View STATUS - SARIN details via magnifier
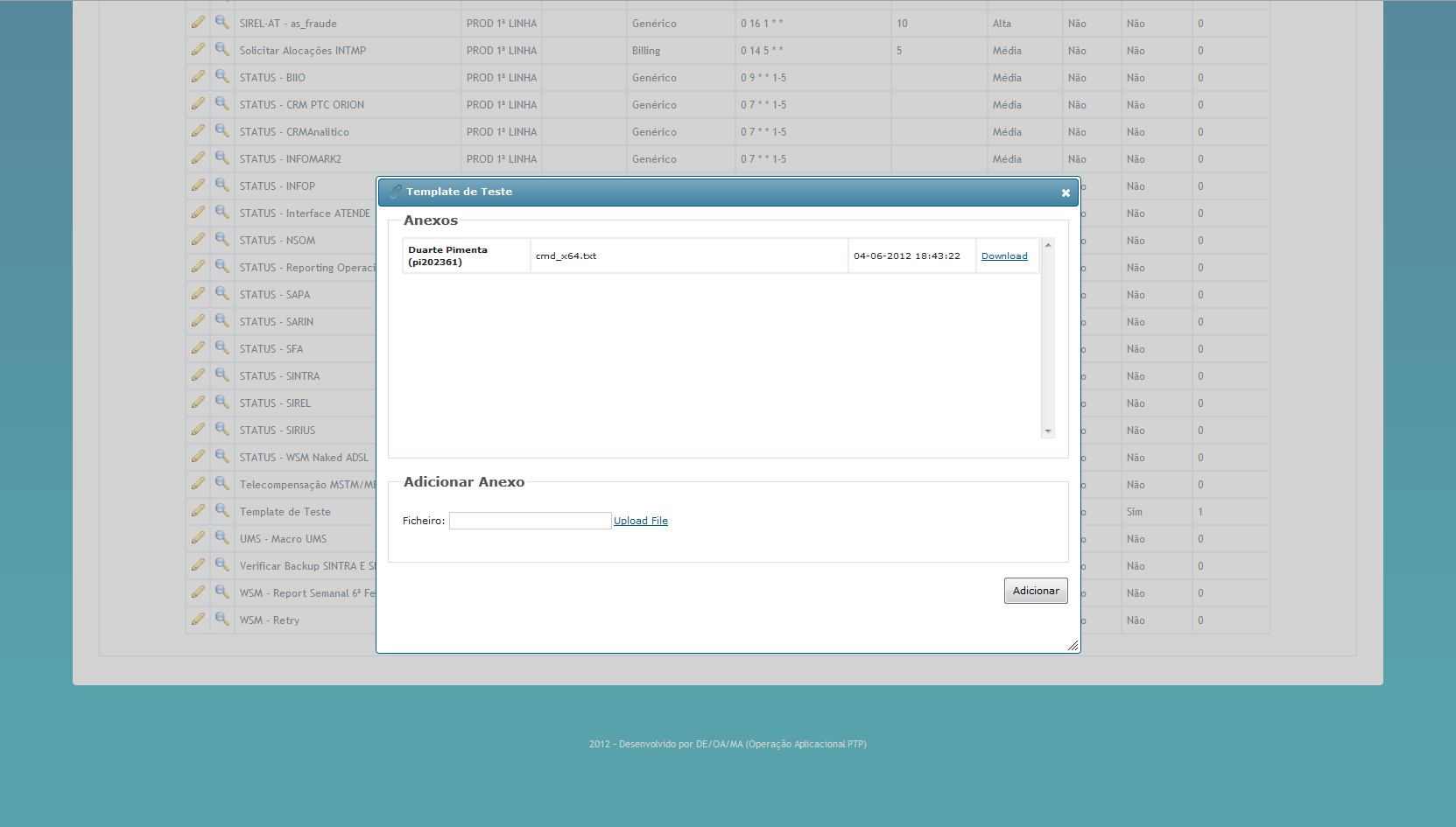 click(x=222, y=321)
